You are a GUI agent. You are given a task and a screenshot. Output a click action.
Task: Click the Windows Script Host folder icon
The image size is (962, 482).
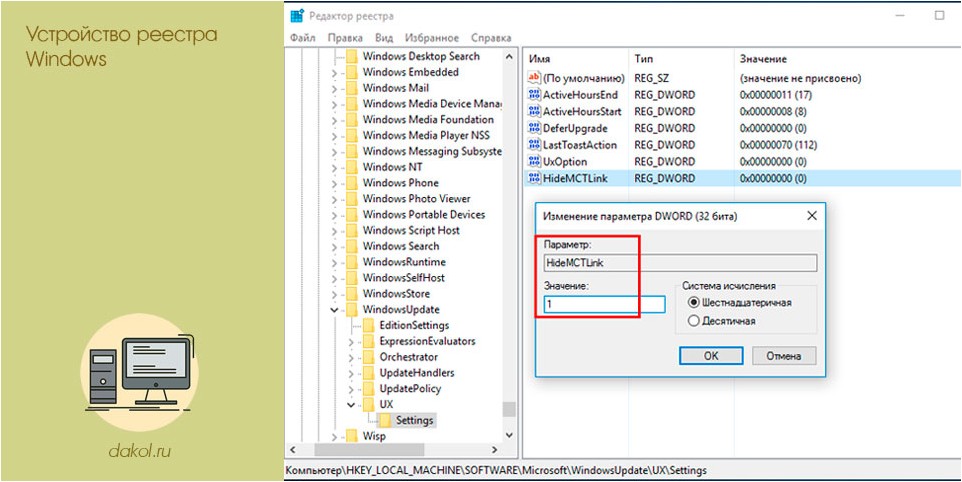(x=352, y=231)
